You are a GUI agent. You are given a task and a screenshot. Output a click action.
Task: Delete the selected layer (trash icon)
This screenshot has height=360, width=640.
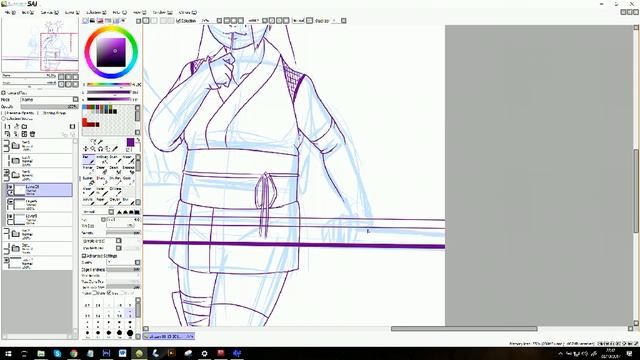33,134
